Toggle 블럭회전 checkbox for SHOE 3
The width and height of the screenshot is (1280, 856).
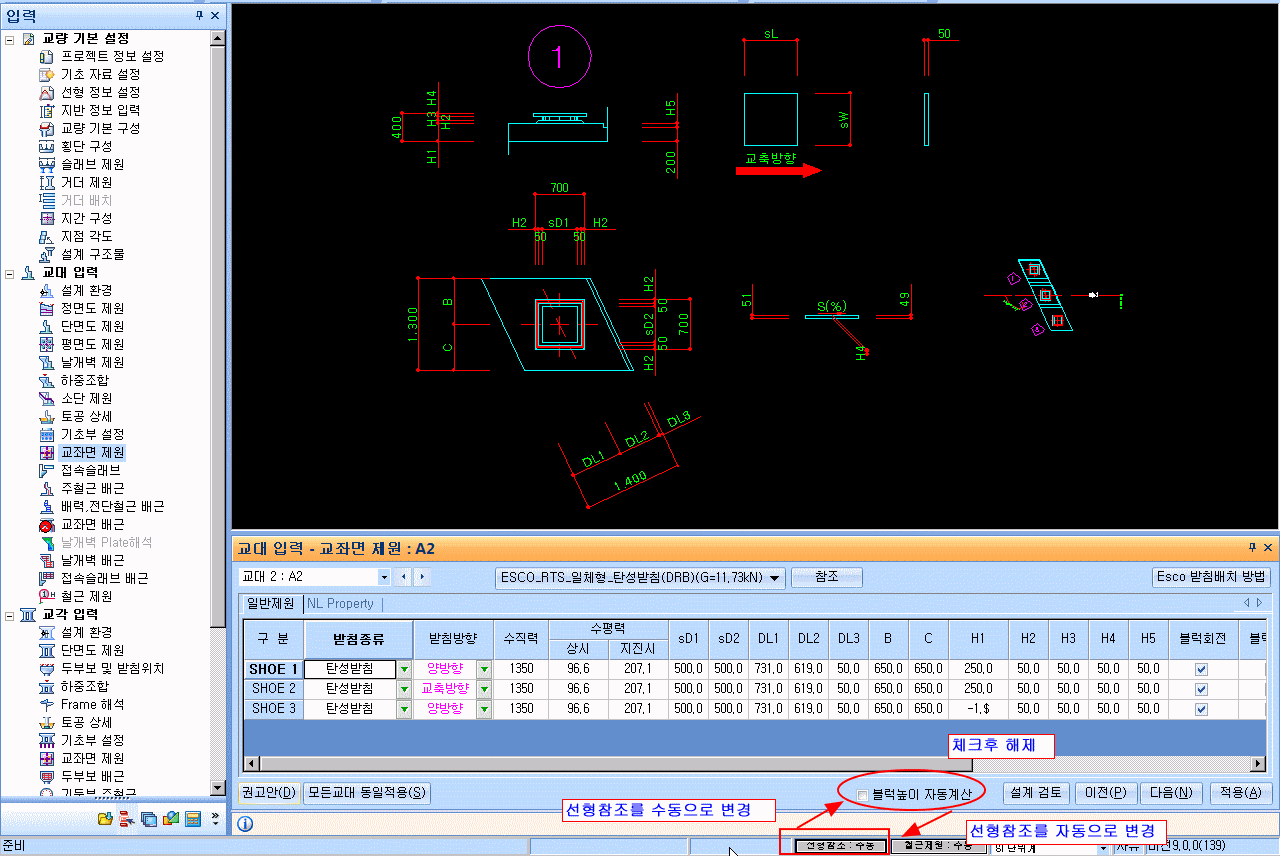[x=1202, y=708]
